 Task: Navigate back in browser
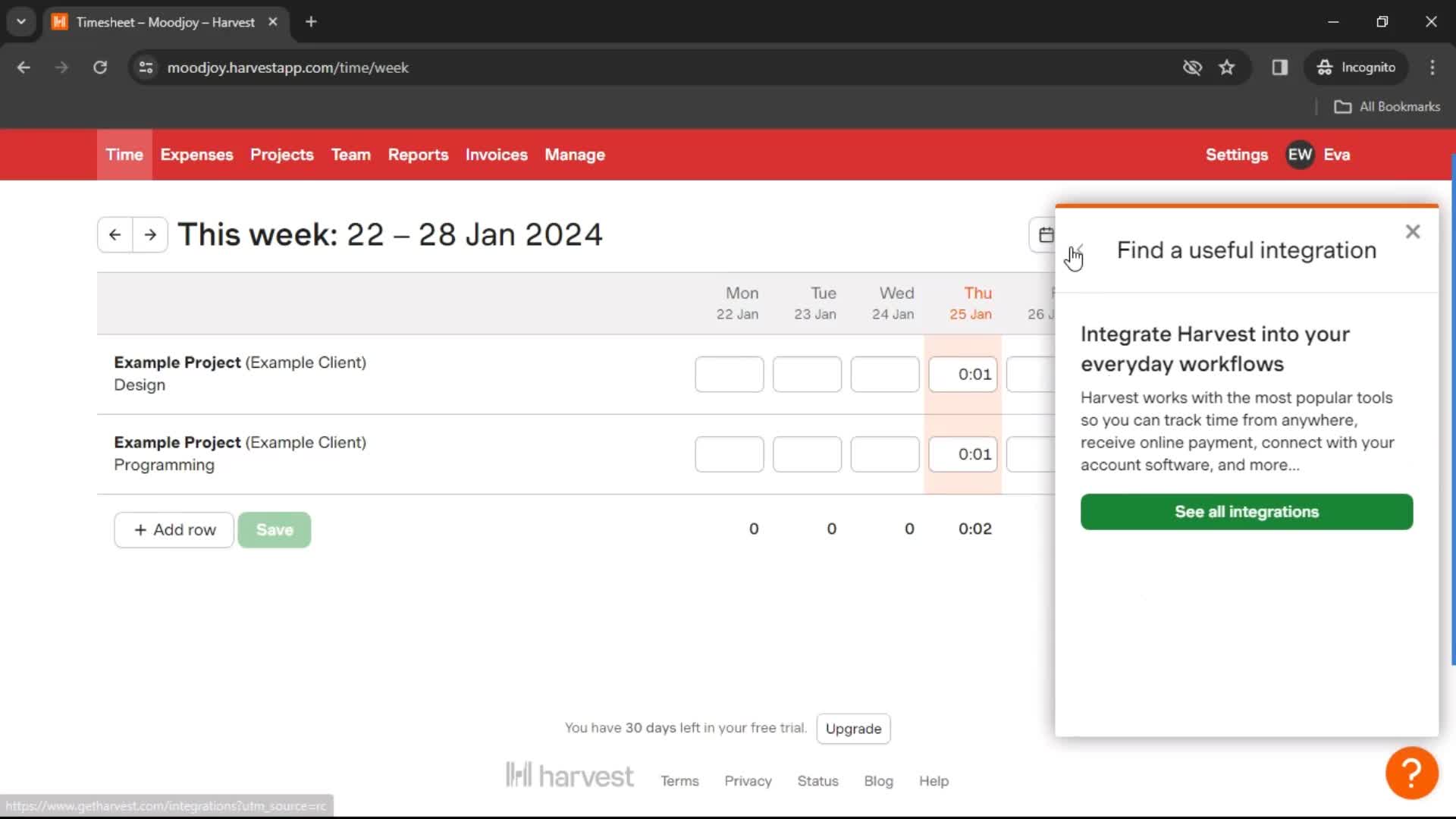pos(24,67)
